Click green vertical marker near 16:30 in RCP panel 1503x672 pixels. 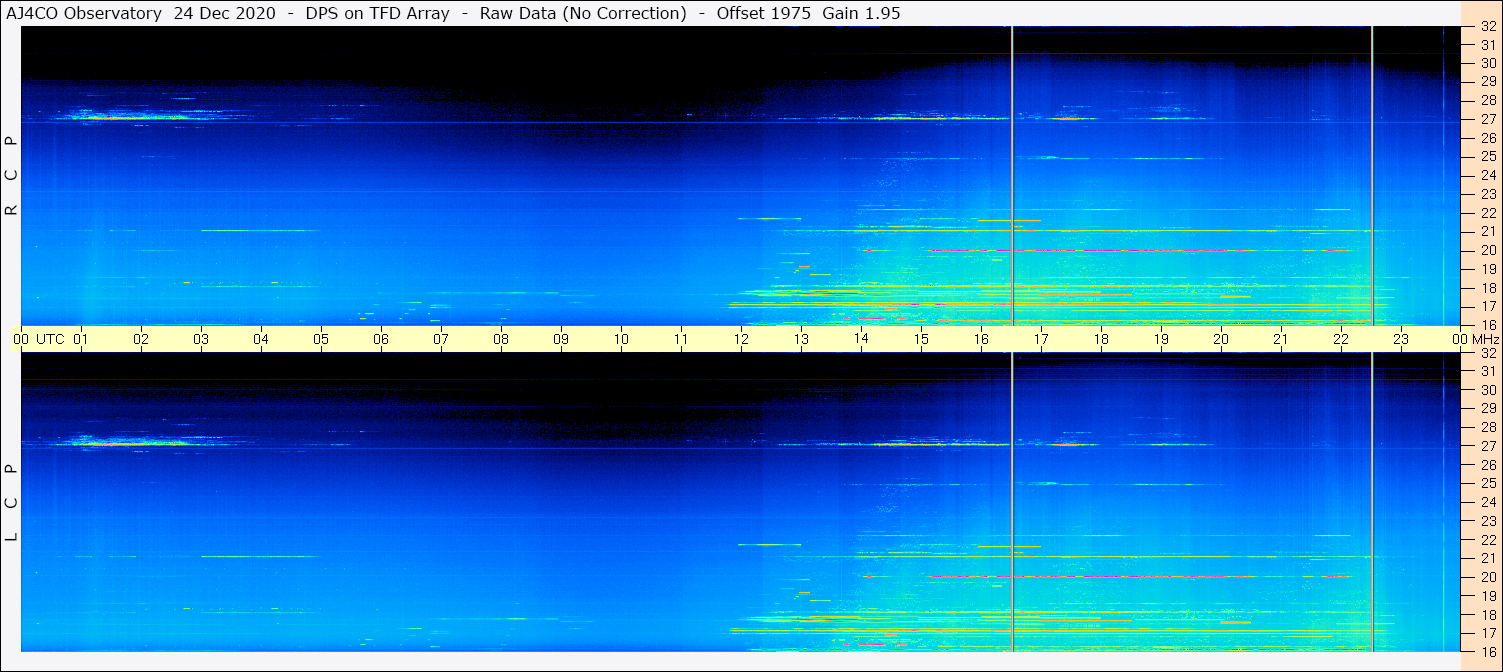click(1012, 175)
